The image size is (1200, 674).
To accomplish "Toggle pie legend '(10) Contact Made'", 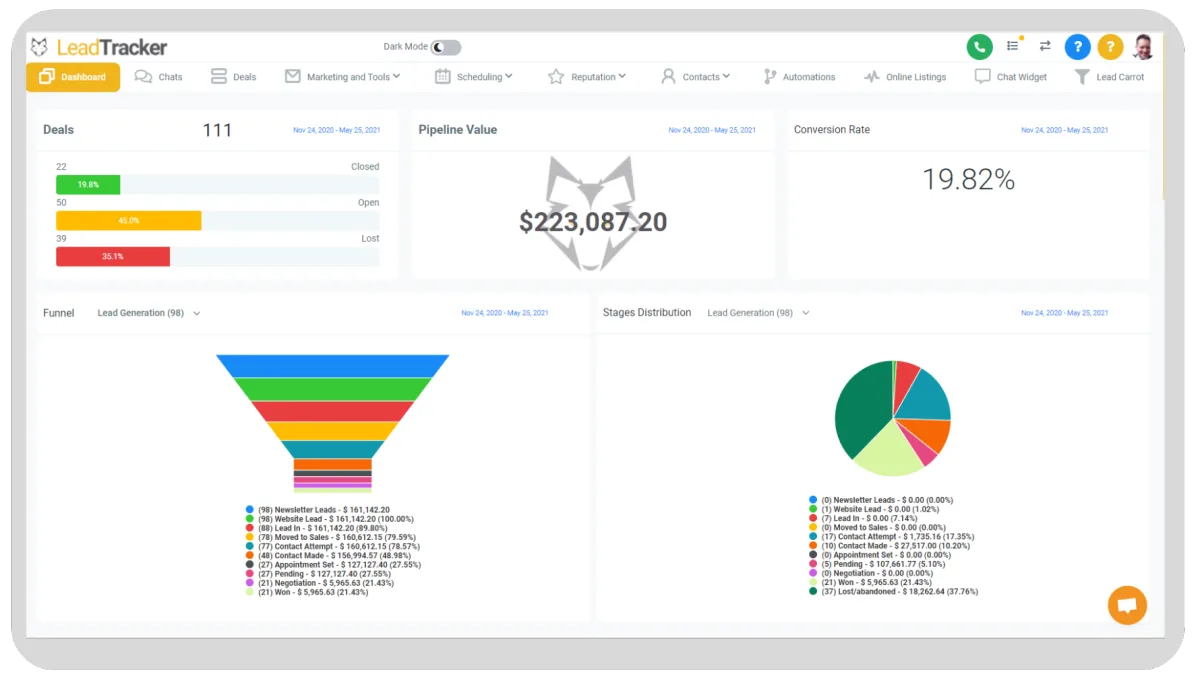I will 888,545.
